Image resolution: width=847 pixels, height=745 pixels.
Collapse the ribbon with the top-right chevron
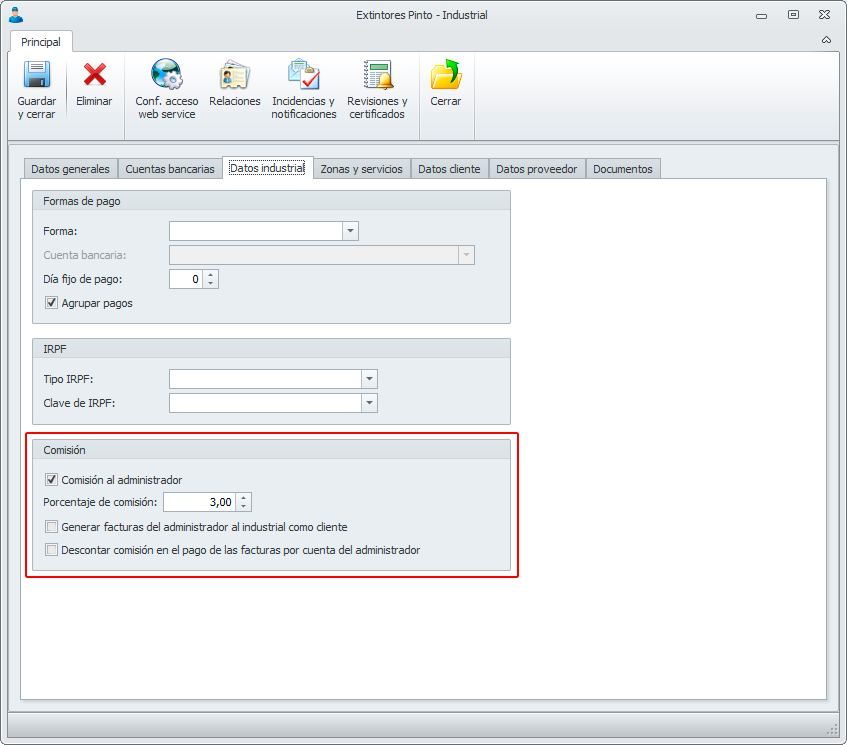pyautogui.click(x=826, y=40)
